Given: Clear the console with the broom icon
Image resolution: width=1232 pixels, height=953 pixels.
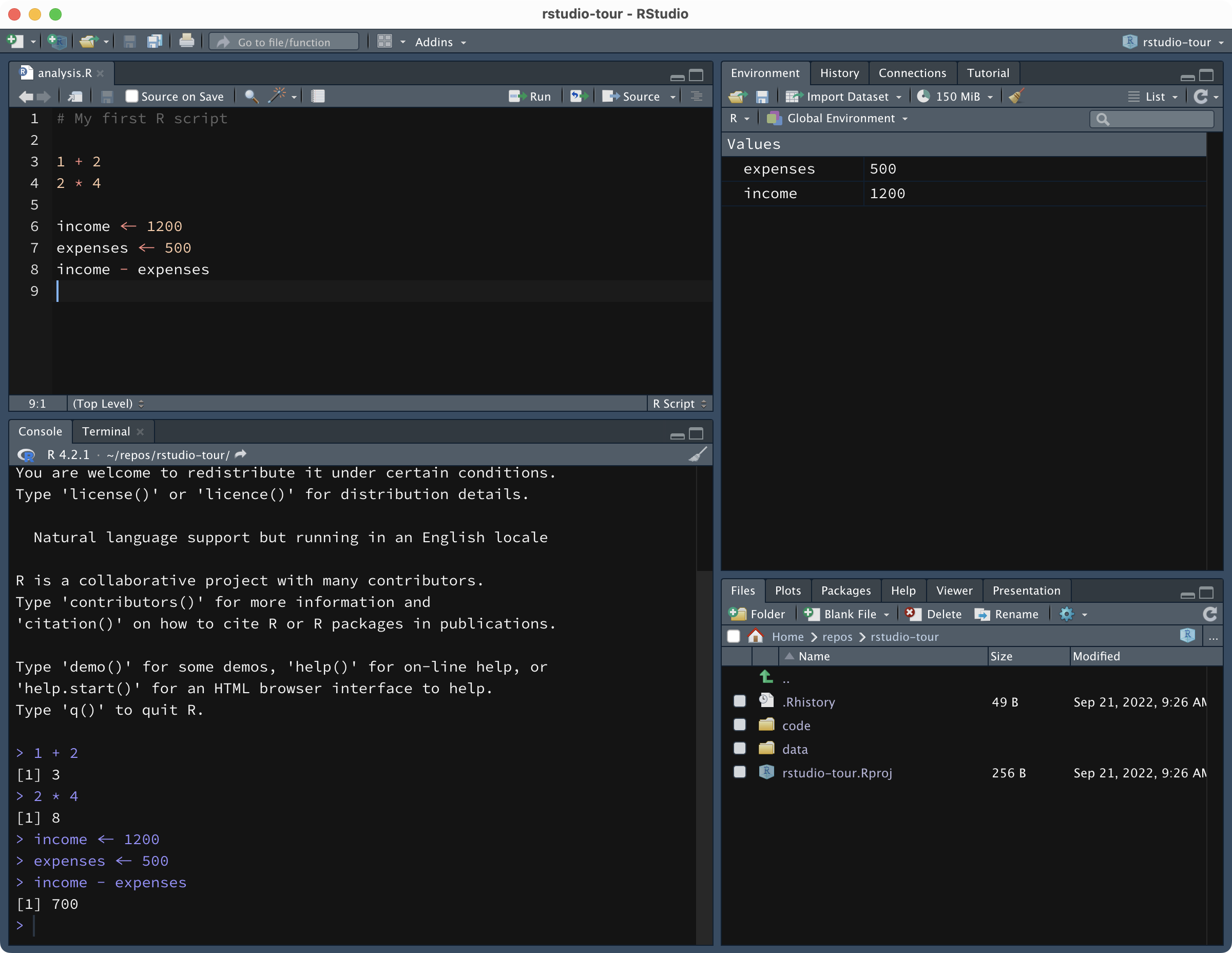Looking at the screenshot, I should (698, 455).
